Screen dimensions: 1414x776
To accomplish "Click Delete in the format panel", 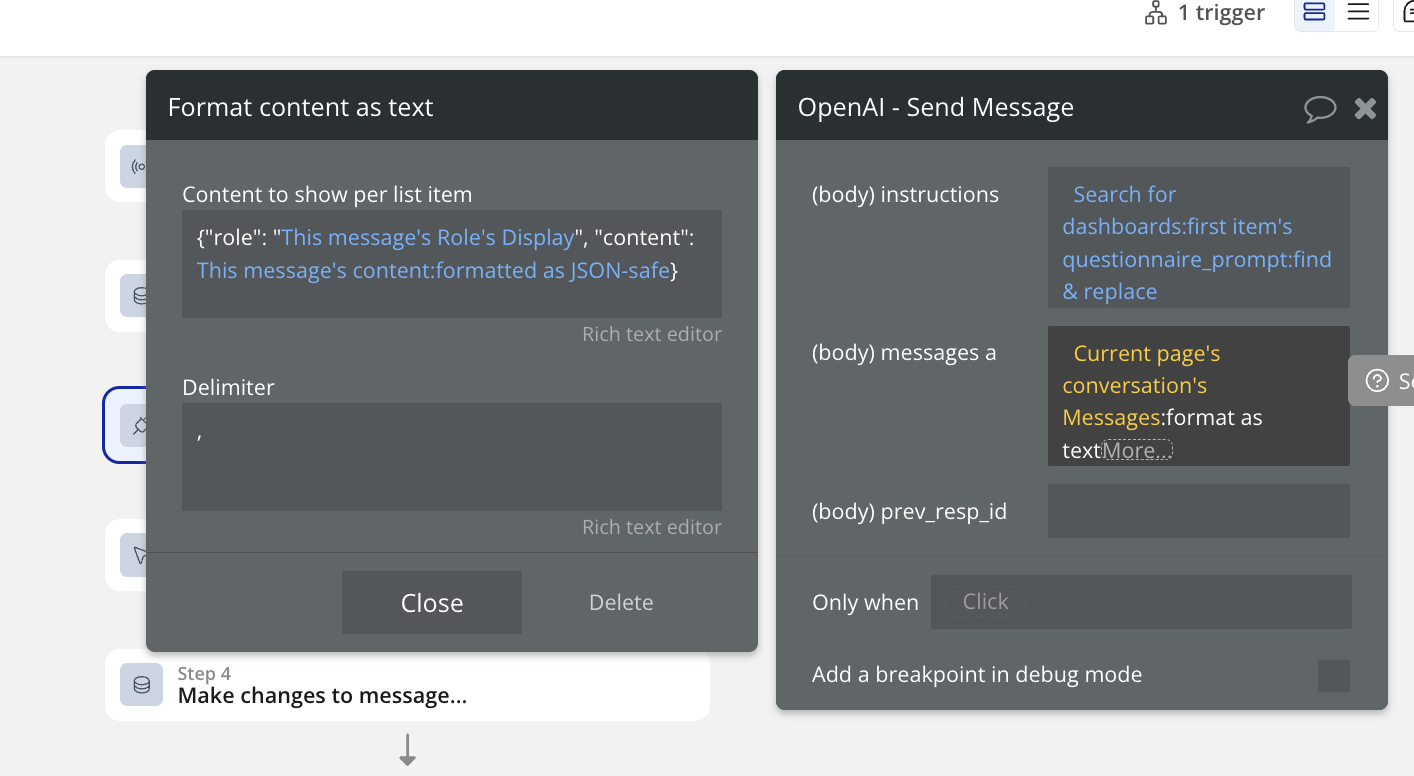I will tap(621, 602).
